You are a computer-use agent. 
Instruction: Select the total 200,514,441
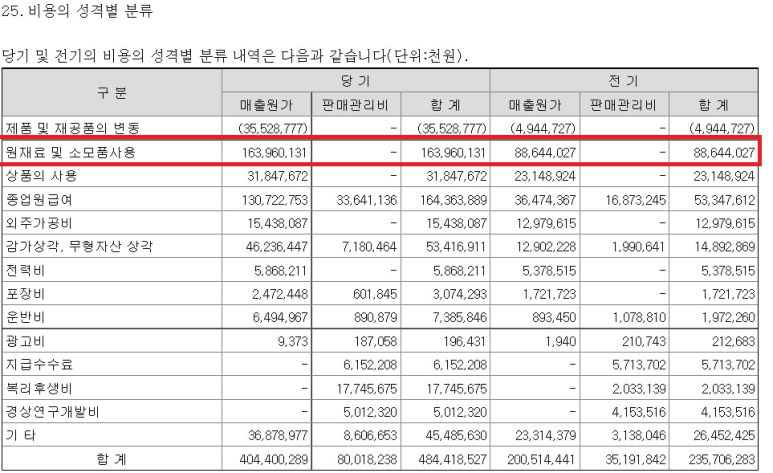pos(541,459)
